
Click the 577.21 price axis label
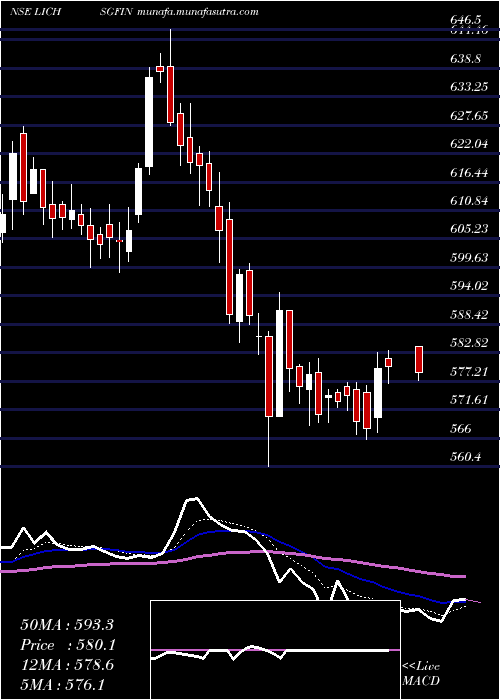(x=468, y=371)
